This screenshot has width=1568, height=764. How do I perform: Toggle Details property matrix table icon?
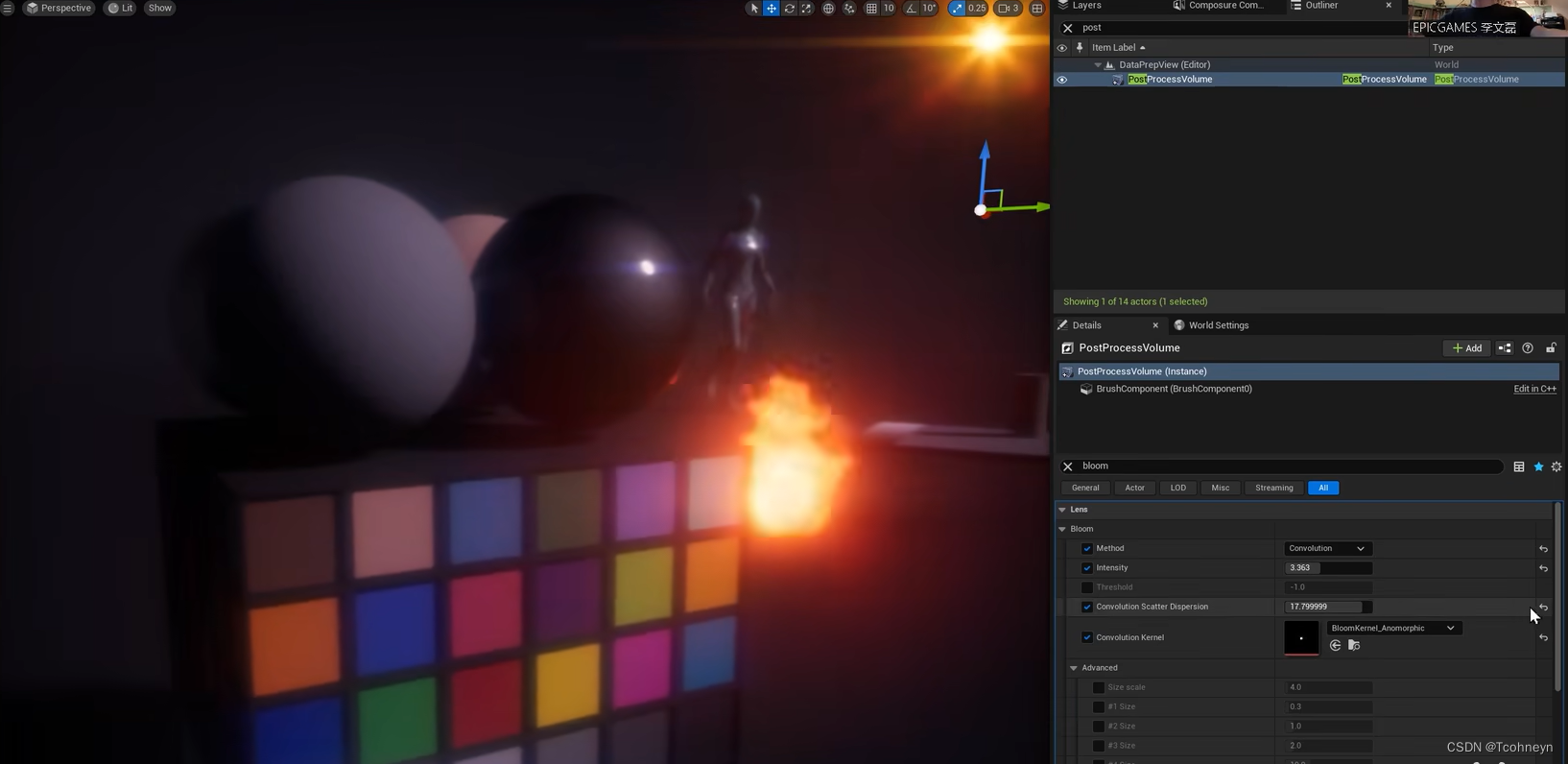[1518, 466]
